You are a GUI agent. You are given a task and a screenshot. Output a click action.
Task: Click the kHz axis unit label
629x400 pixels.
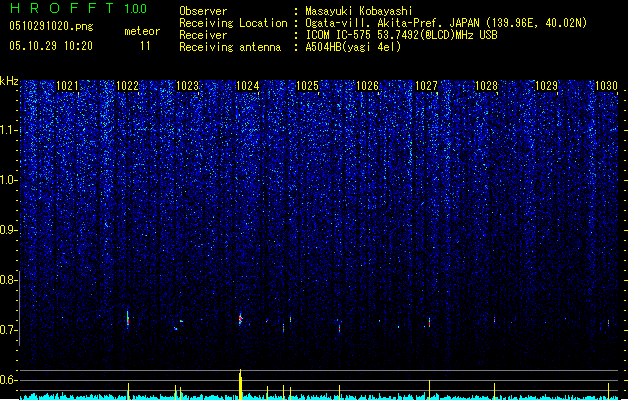pyautogui.click(x=9, y=81)
